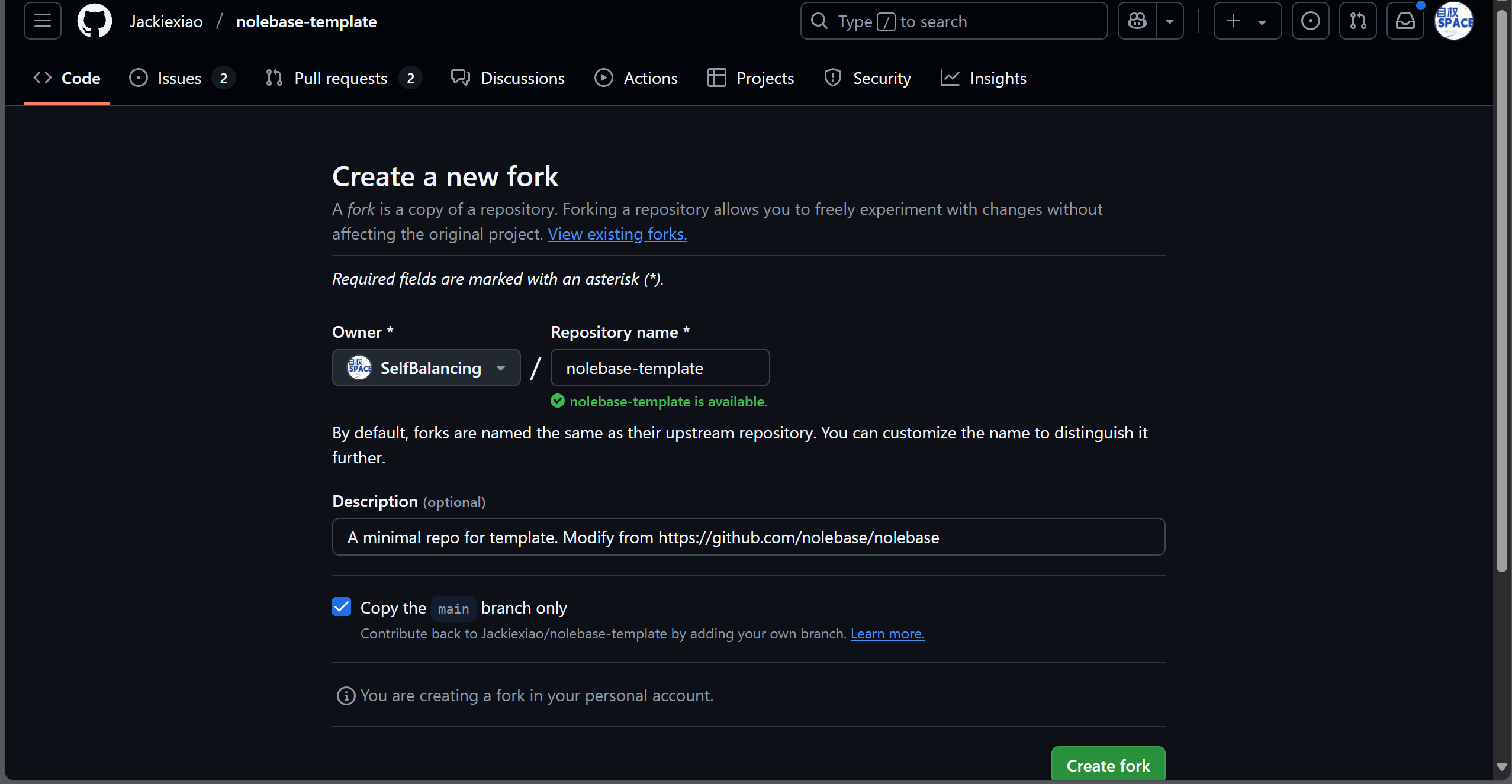The width and height of the screenshot is (1512, 784).
Task: Click 'nolebase-template is available.' message
Action: (x=668, y=401)
